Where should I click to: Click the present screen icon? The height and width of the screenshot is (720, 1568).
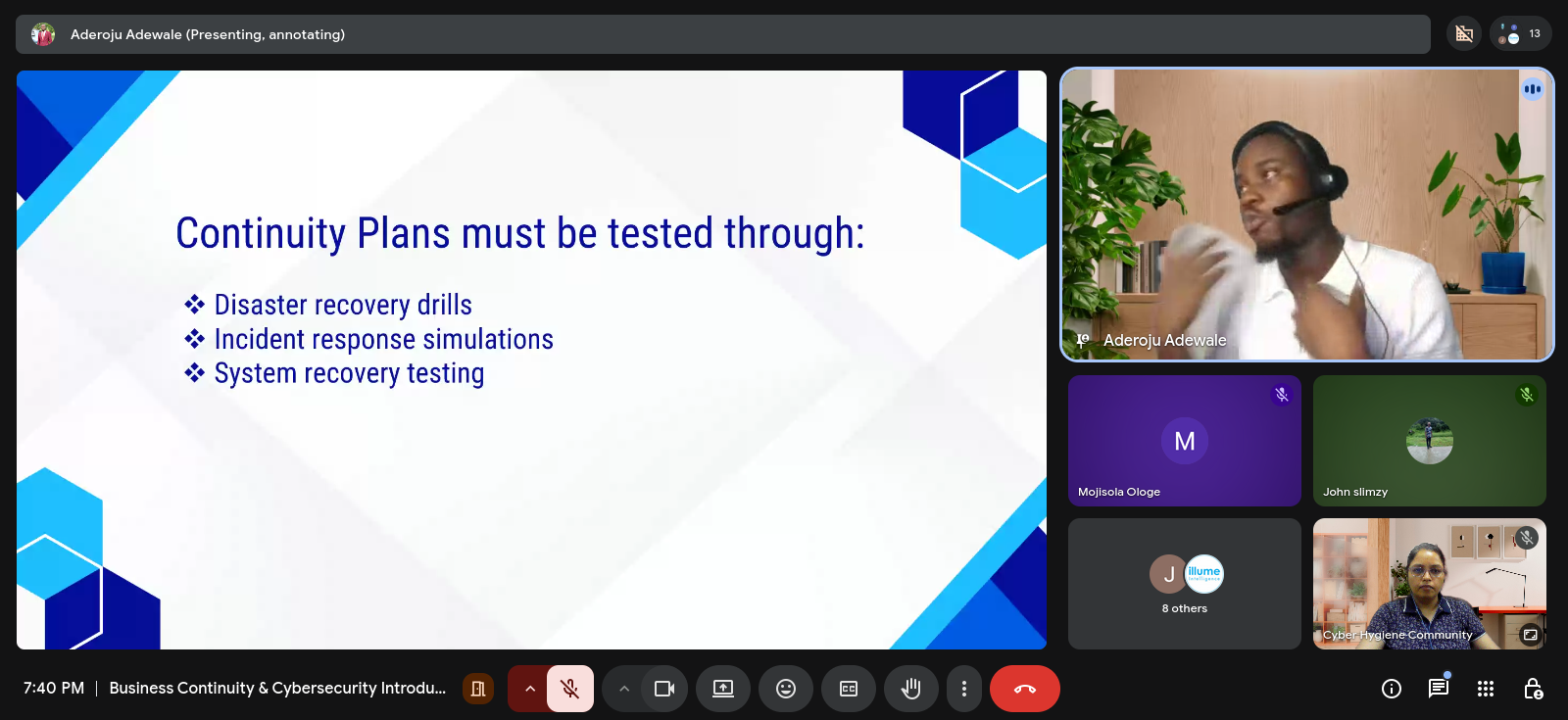(x=723, y=689)
